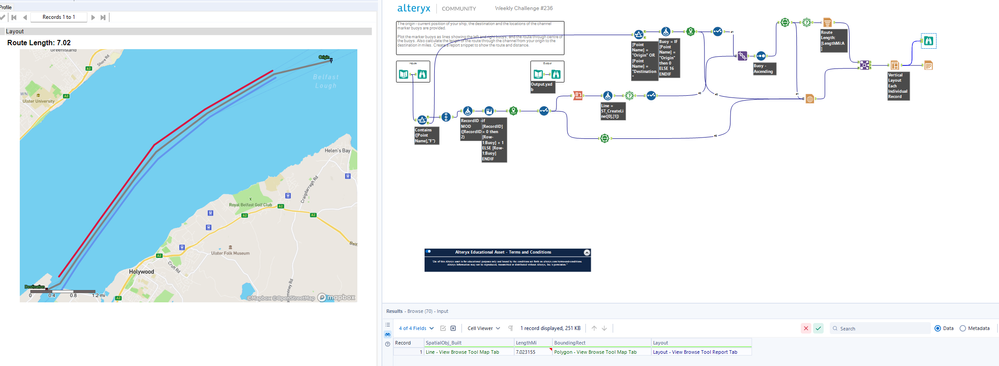Go to next record page arrow
This screenshot has width=999, height=366.
click(x=93, y=17)
